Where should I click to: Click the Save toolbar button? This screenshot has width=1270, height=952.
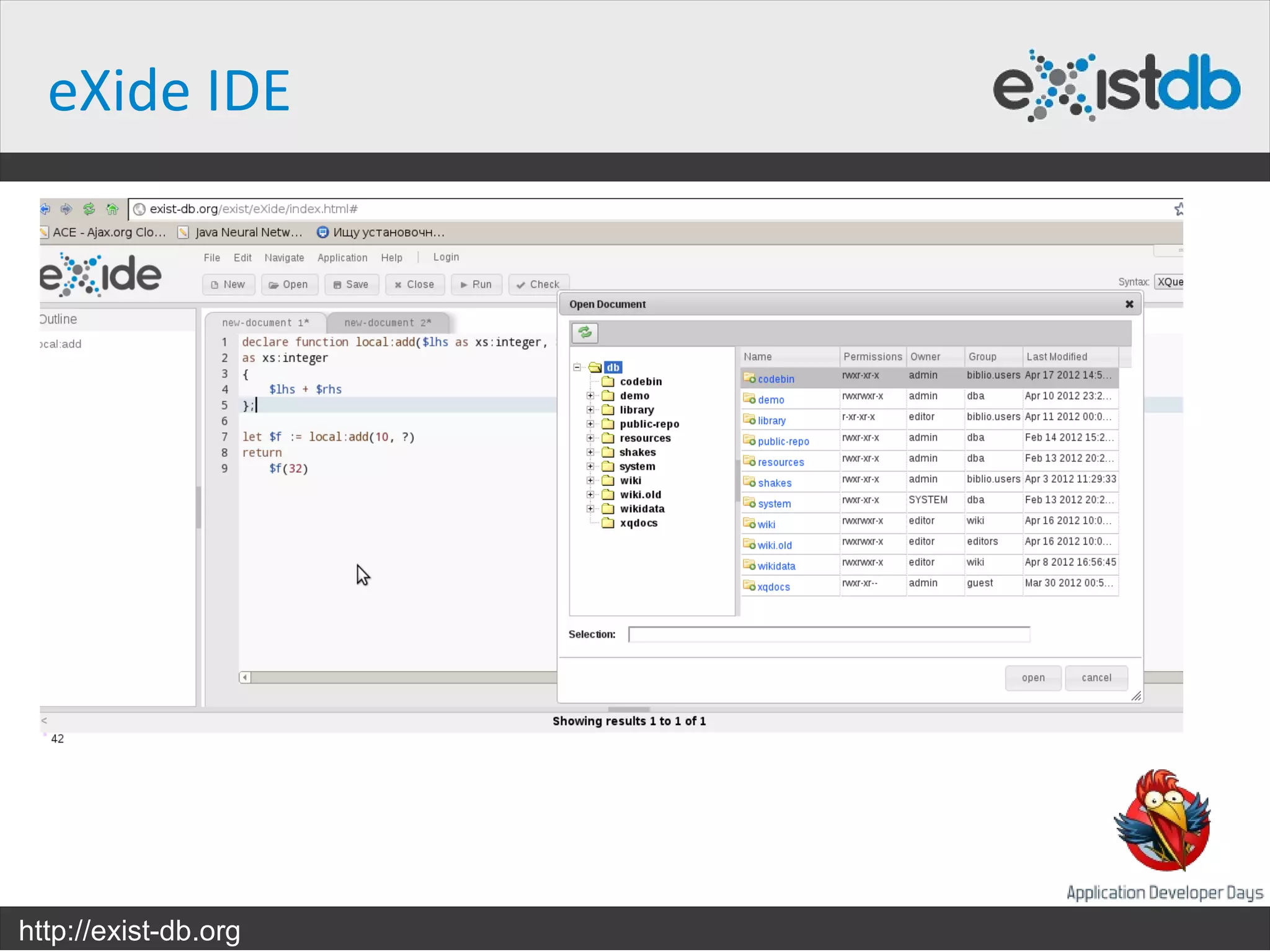[351, 284]
